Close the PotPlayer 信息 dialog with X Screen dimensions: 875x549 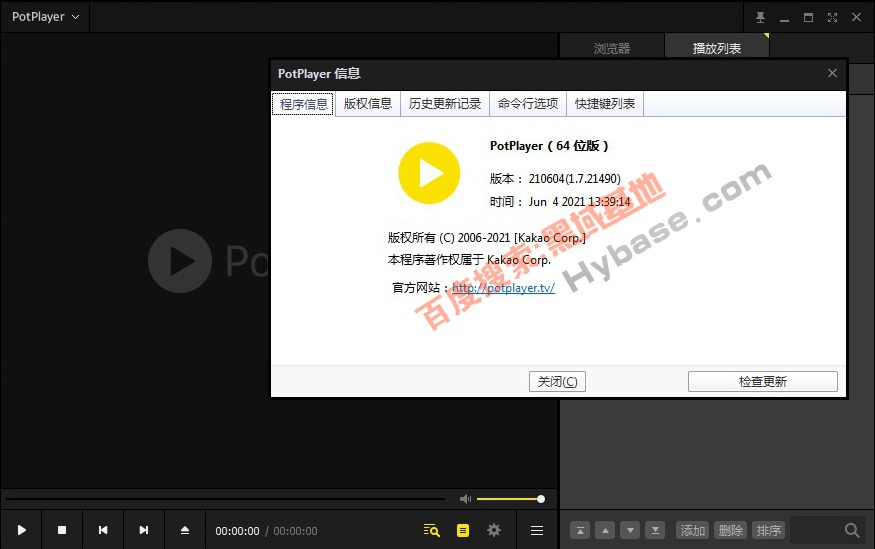pyautogui.click(x=832, y=73)
